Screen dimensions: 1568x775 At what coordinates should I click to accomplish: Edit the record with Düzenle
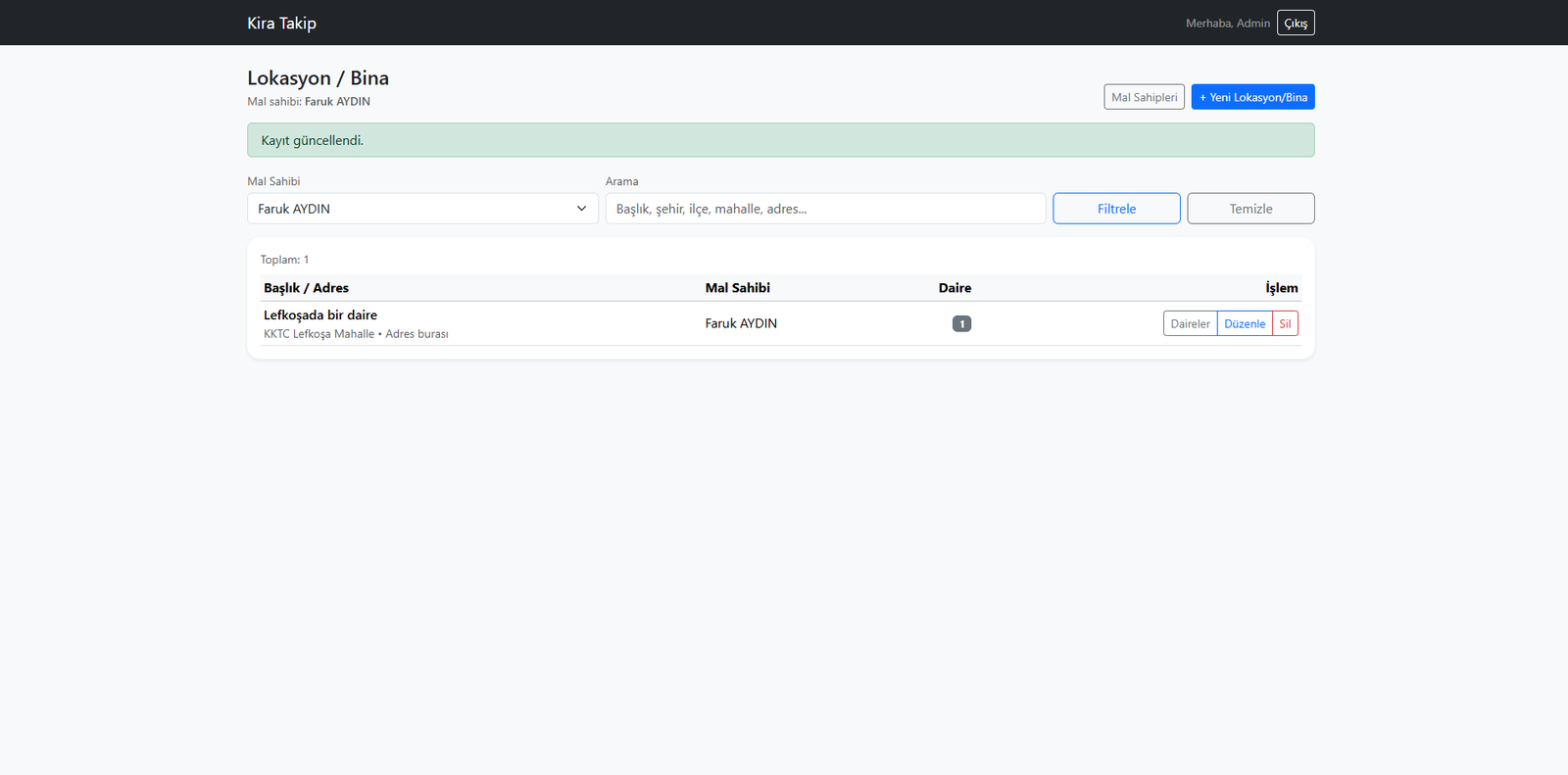click(x=1245, y=324)
